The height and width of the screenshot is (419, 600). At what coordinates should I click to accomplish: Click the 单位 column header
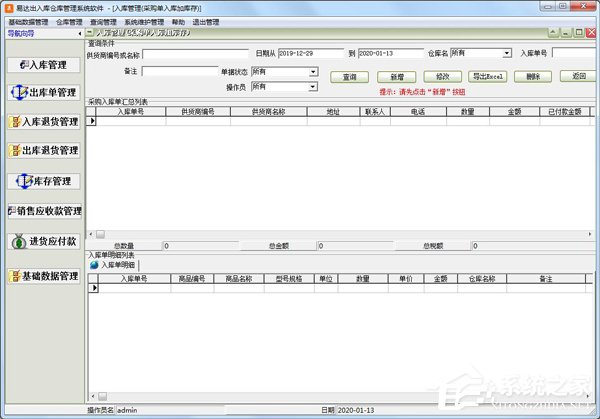(x=326, y=279)
